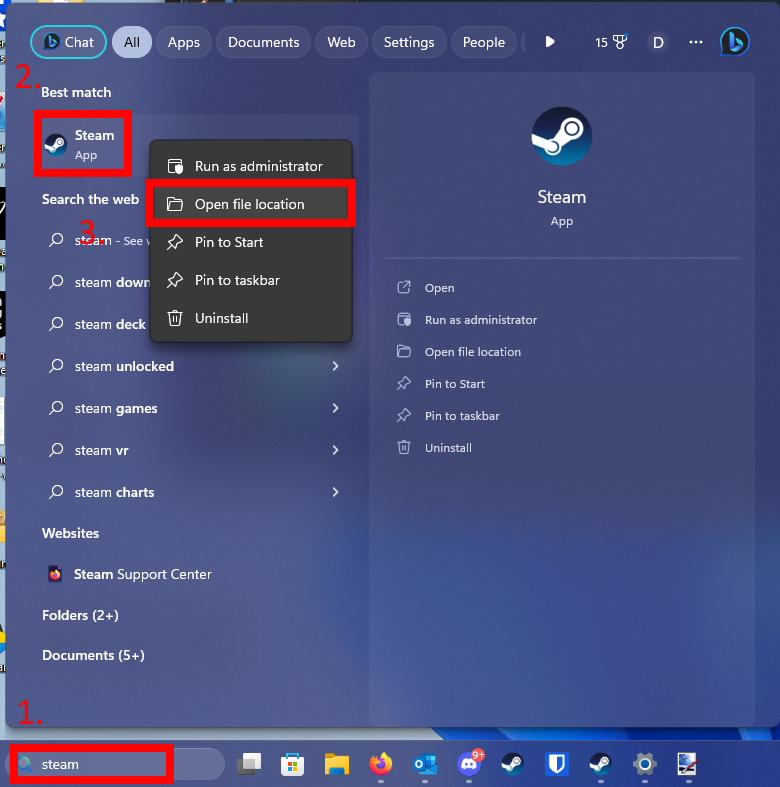
Task: Switch to the Documents filter tab
Action: (x=264, y=42)
